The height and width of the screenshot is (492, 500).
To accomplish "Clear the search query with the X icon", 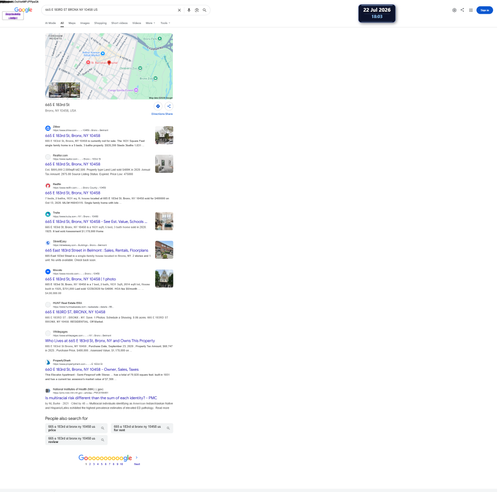I will [x=179, y=10].
